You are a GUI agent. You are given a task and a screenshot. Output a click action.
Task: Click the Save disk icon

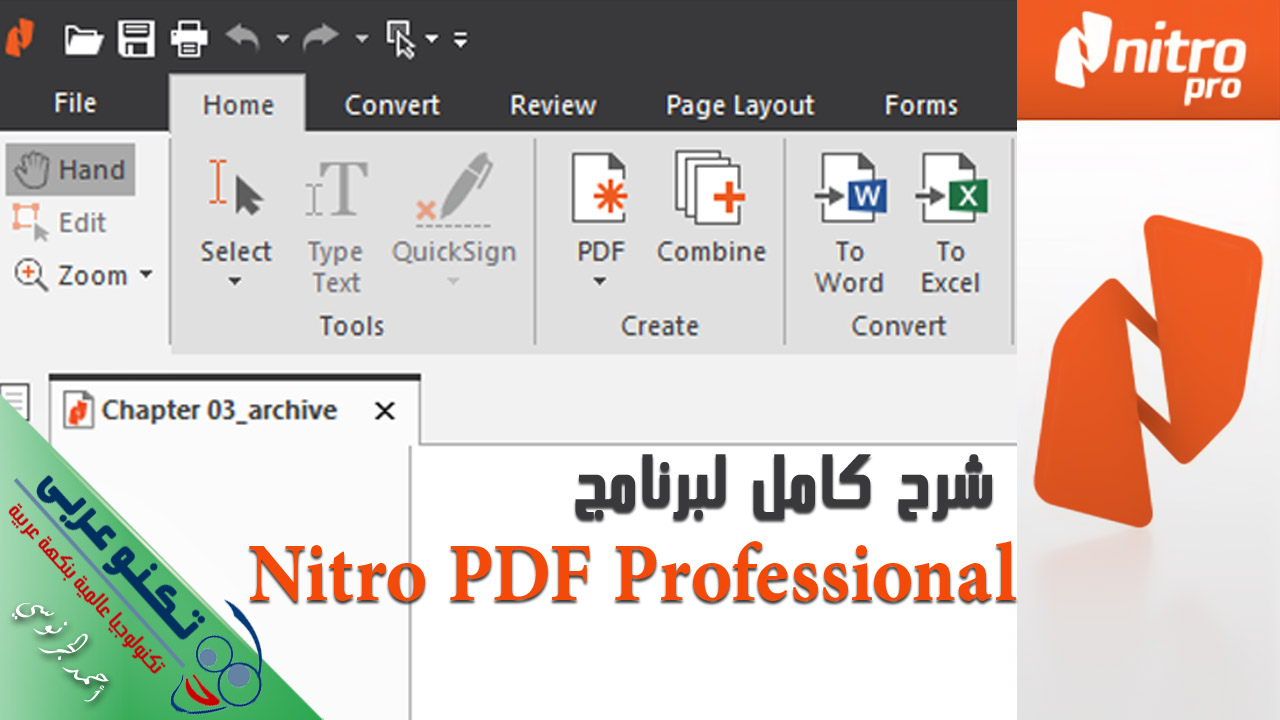(x=136, y=40)
